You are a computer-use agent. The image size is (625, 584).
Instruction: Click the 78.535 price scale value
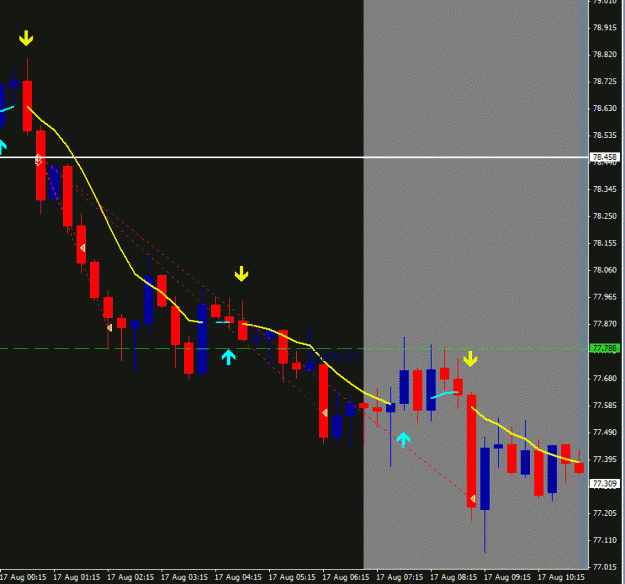click(605, 135)
